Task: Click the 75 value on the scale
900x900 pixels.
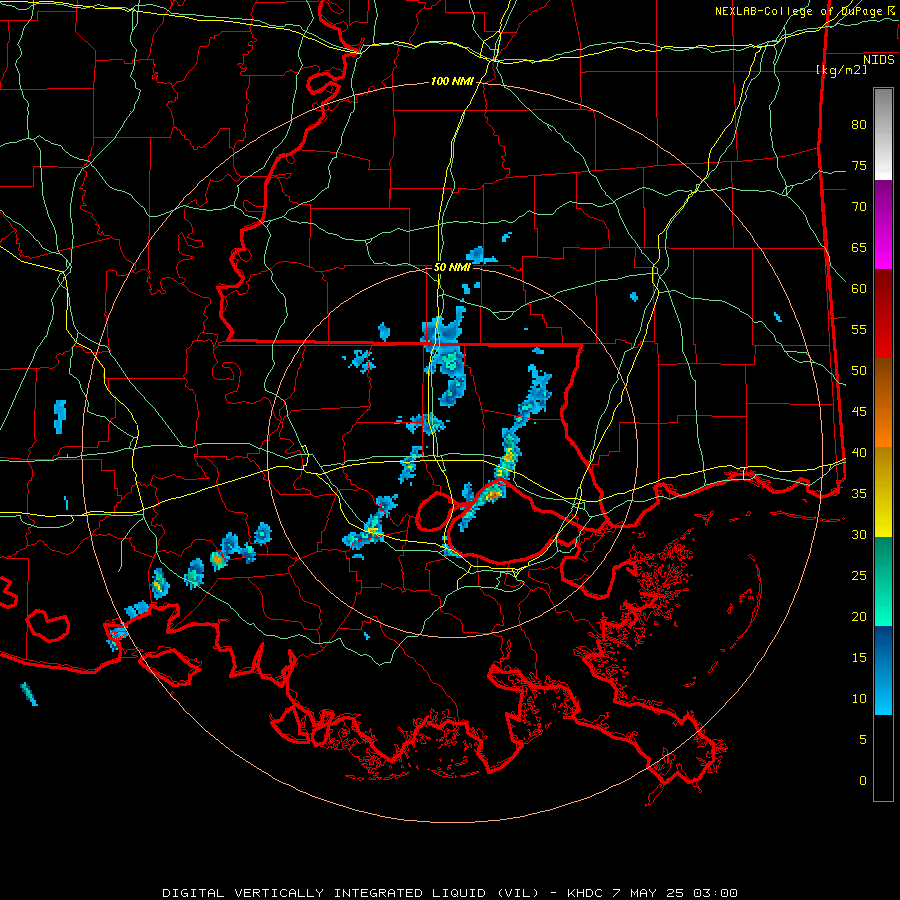Action: pyautogui.click(x=859, y=166)
